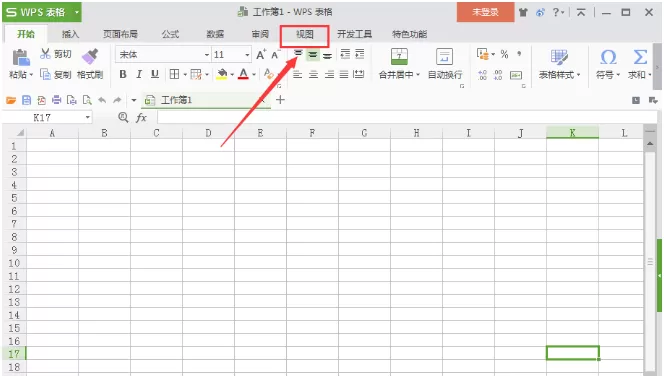Increase font size with the A+ icon

click(x=261, y=54)
